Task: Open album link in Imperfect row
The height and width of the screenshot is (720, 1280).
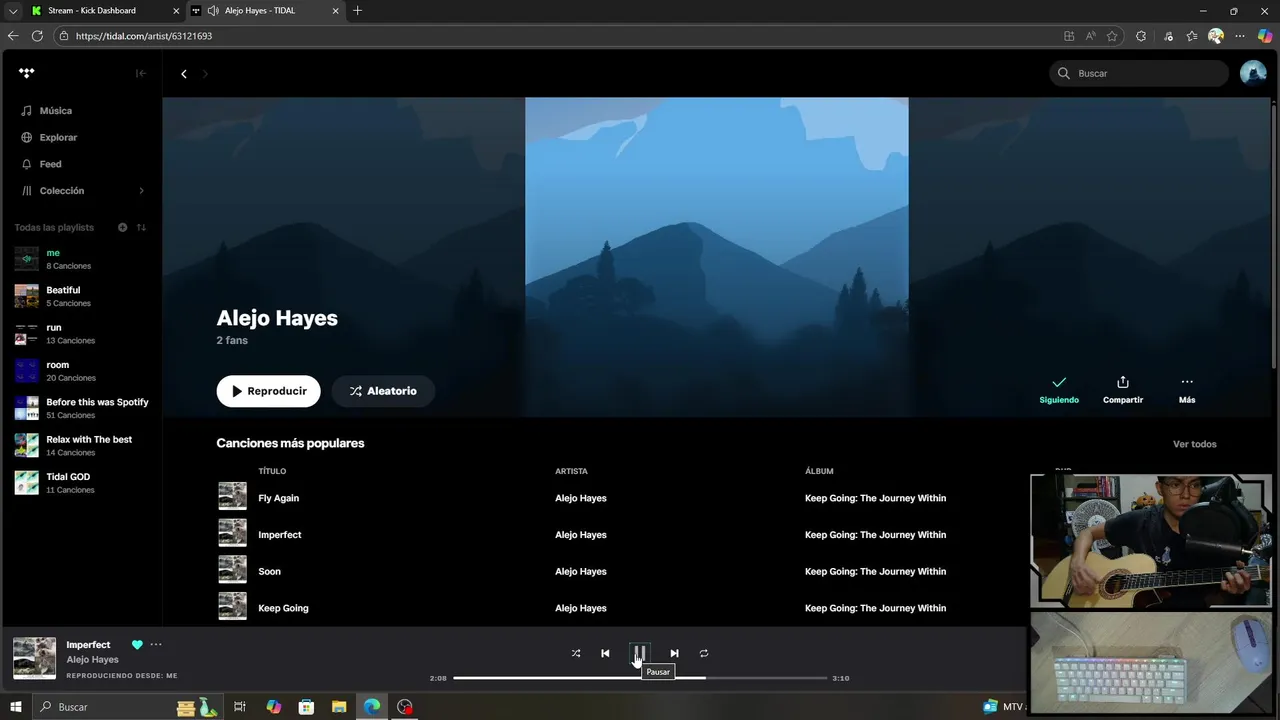Action: [875, 535]
